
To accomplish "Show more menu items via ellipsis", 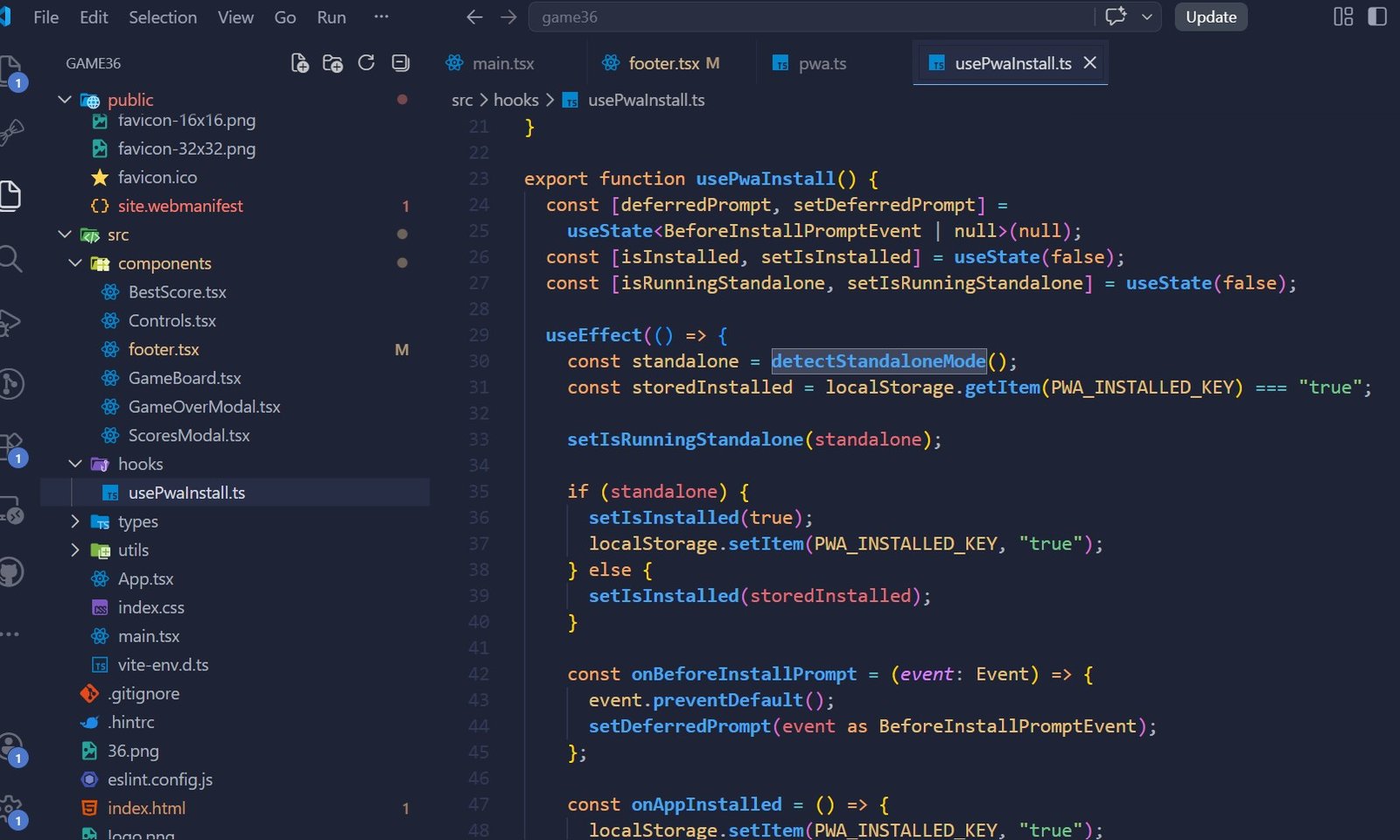I will pos(381,17).
